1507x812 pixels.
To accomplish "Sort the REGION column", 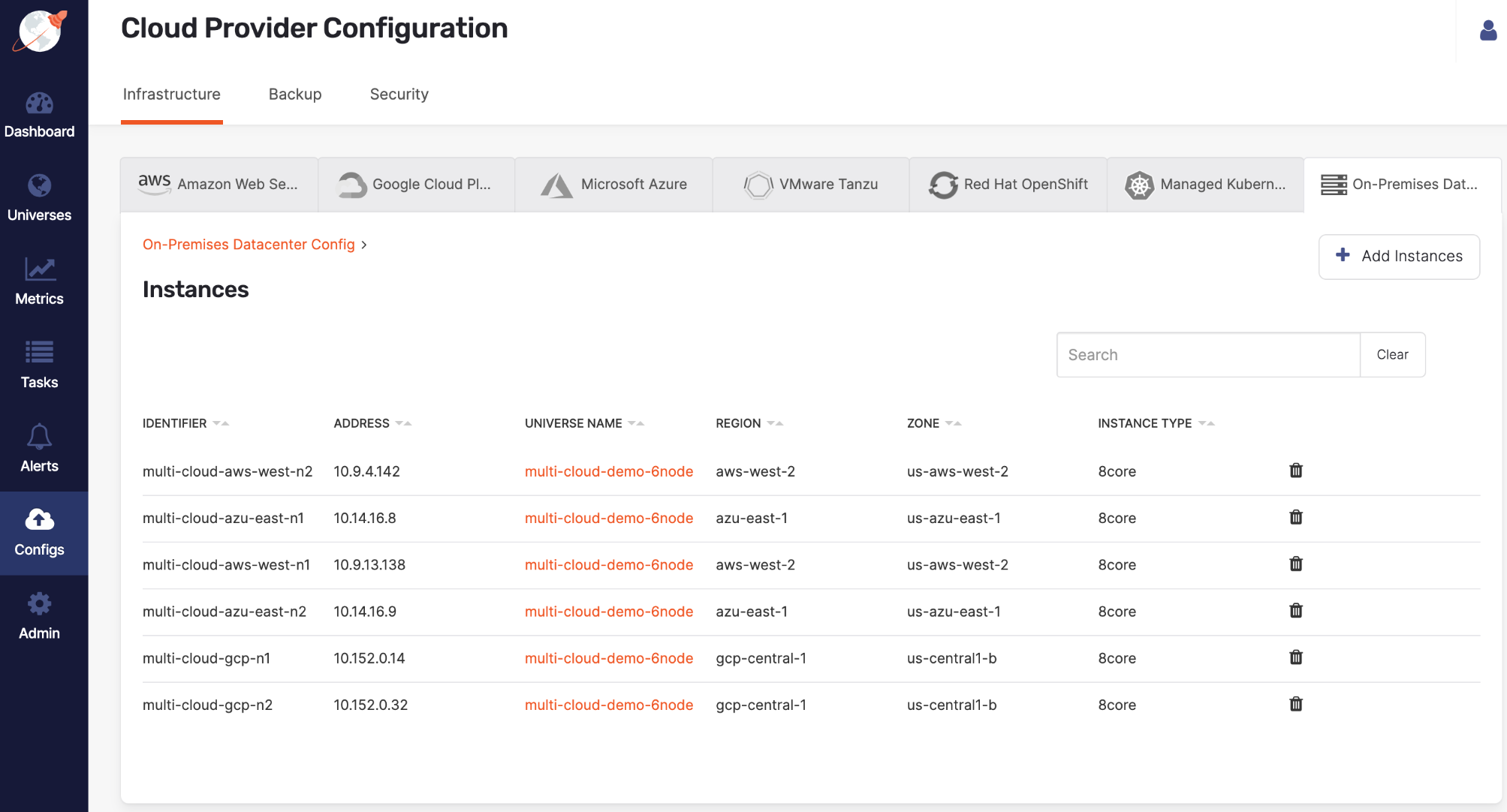I will click(x=776, y=423).
